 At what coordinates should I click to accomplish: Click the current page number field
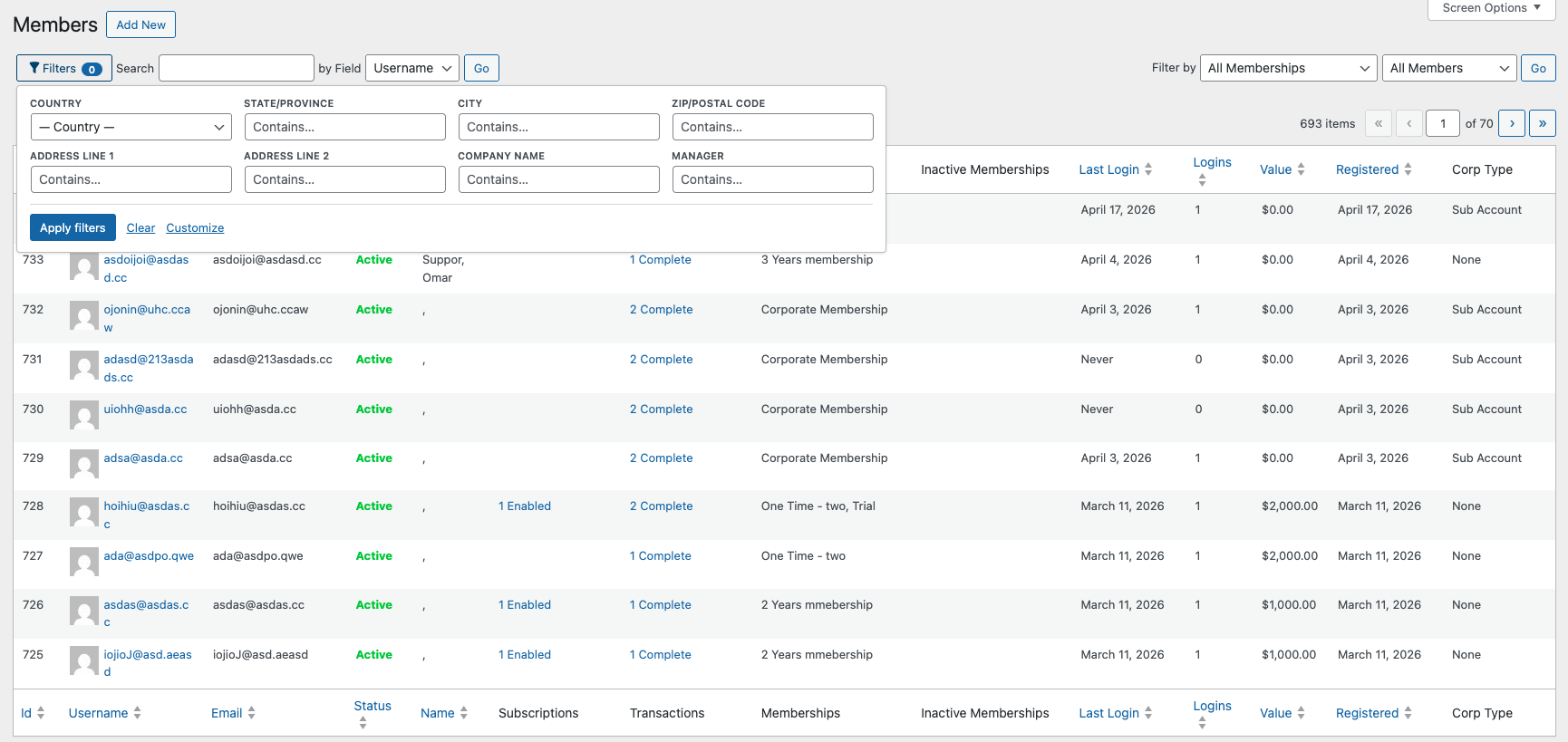(x=1443, y=123)
